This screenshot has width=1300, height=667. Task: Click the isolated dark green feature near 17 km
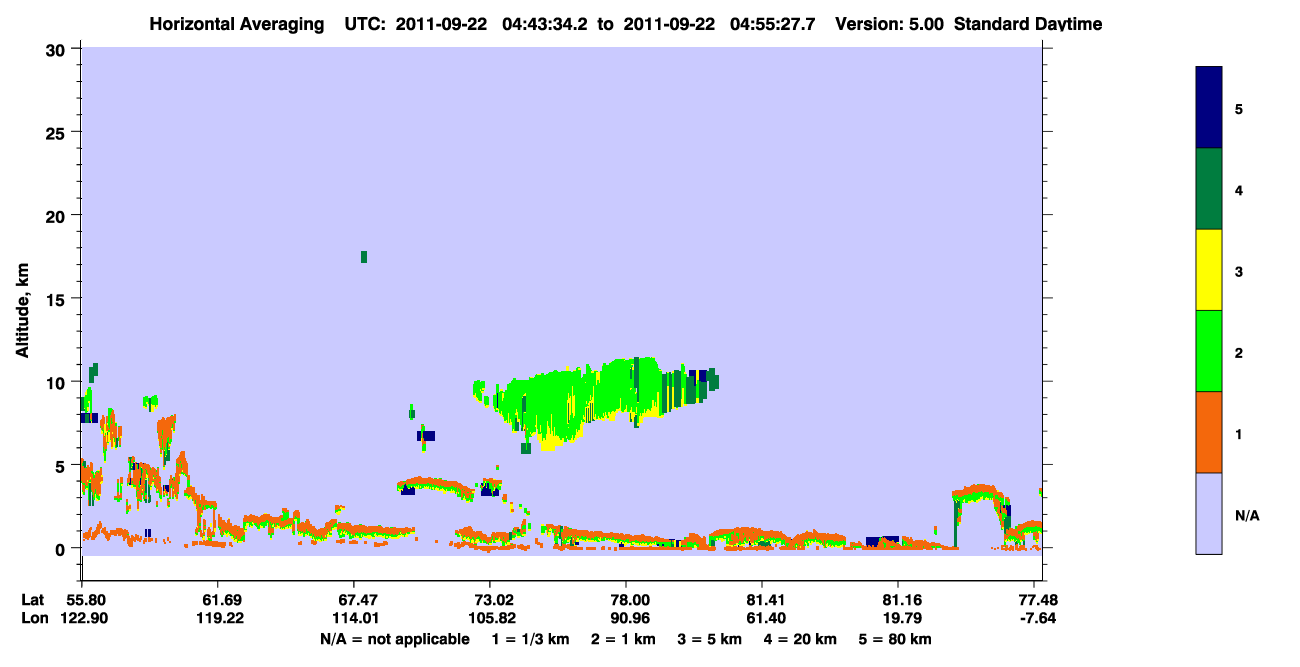364,257
